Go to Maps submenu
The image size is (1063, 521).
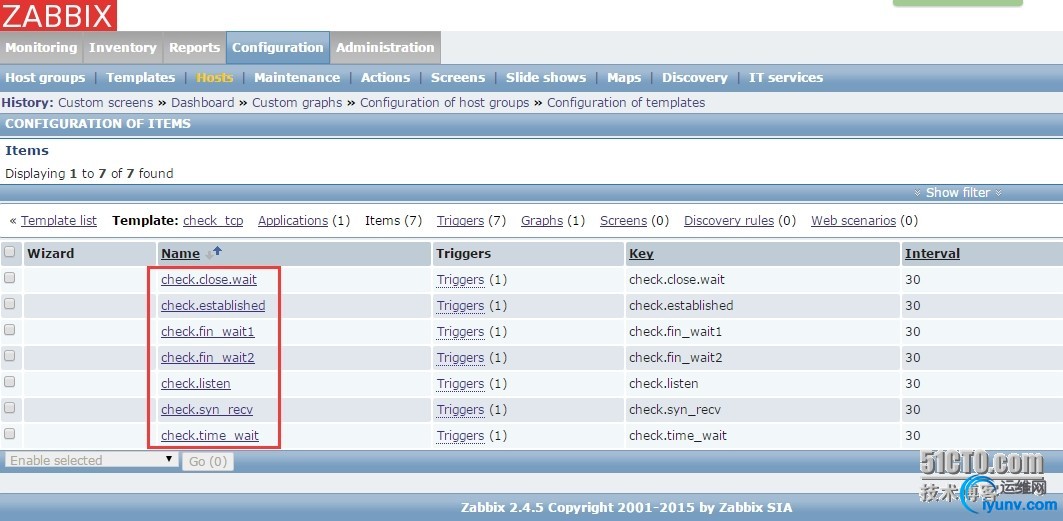pyautogui.click(x=624, y=77)
